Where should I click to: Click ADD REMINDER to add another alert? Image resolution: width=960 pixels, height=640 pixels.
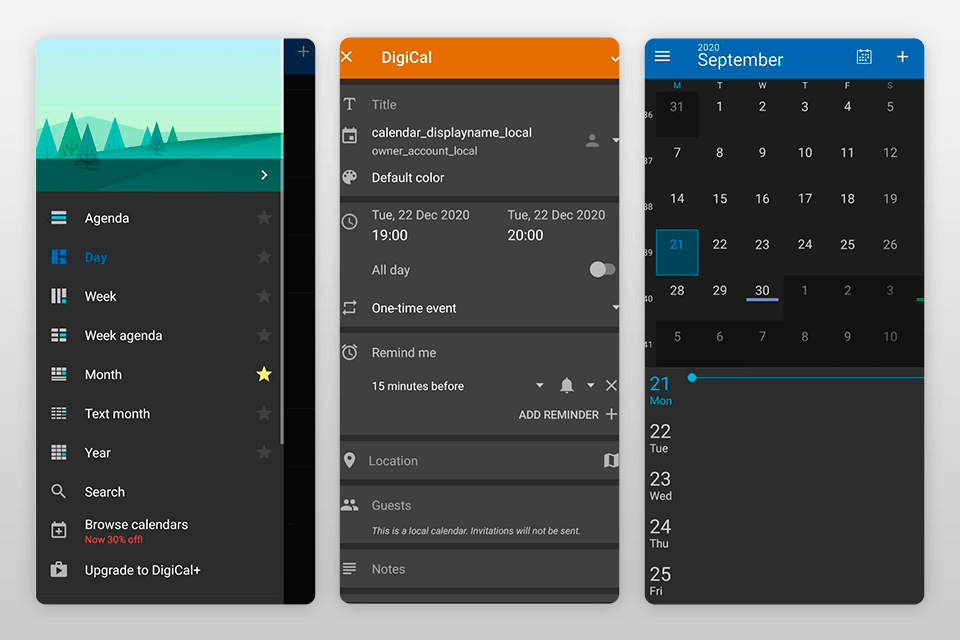click(x=560, y=414)
